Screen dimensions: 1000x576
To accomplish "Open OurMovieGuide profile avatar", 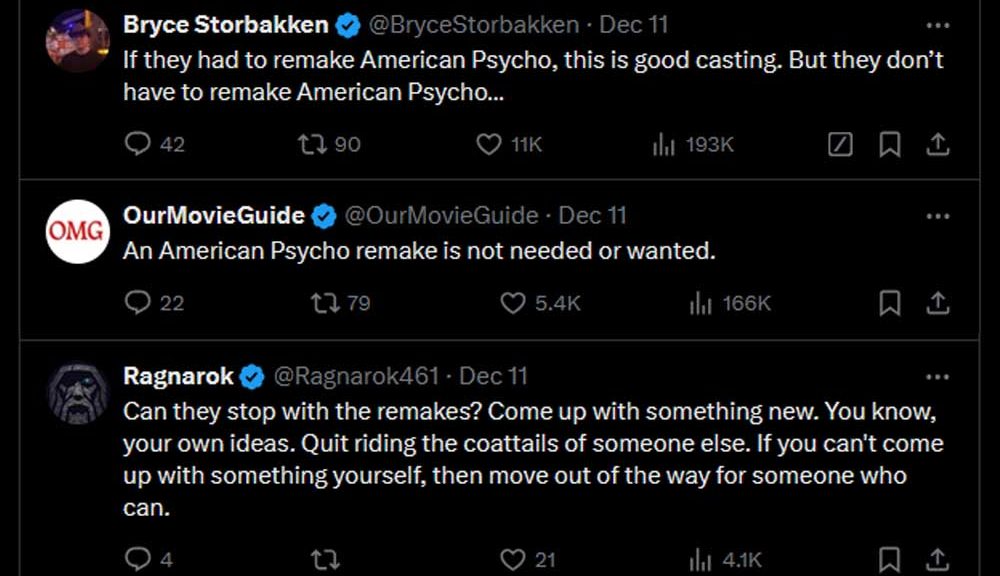I will [78, 232].
